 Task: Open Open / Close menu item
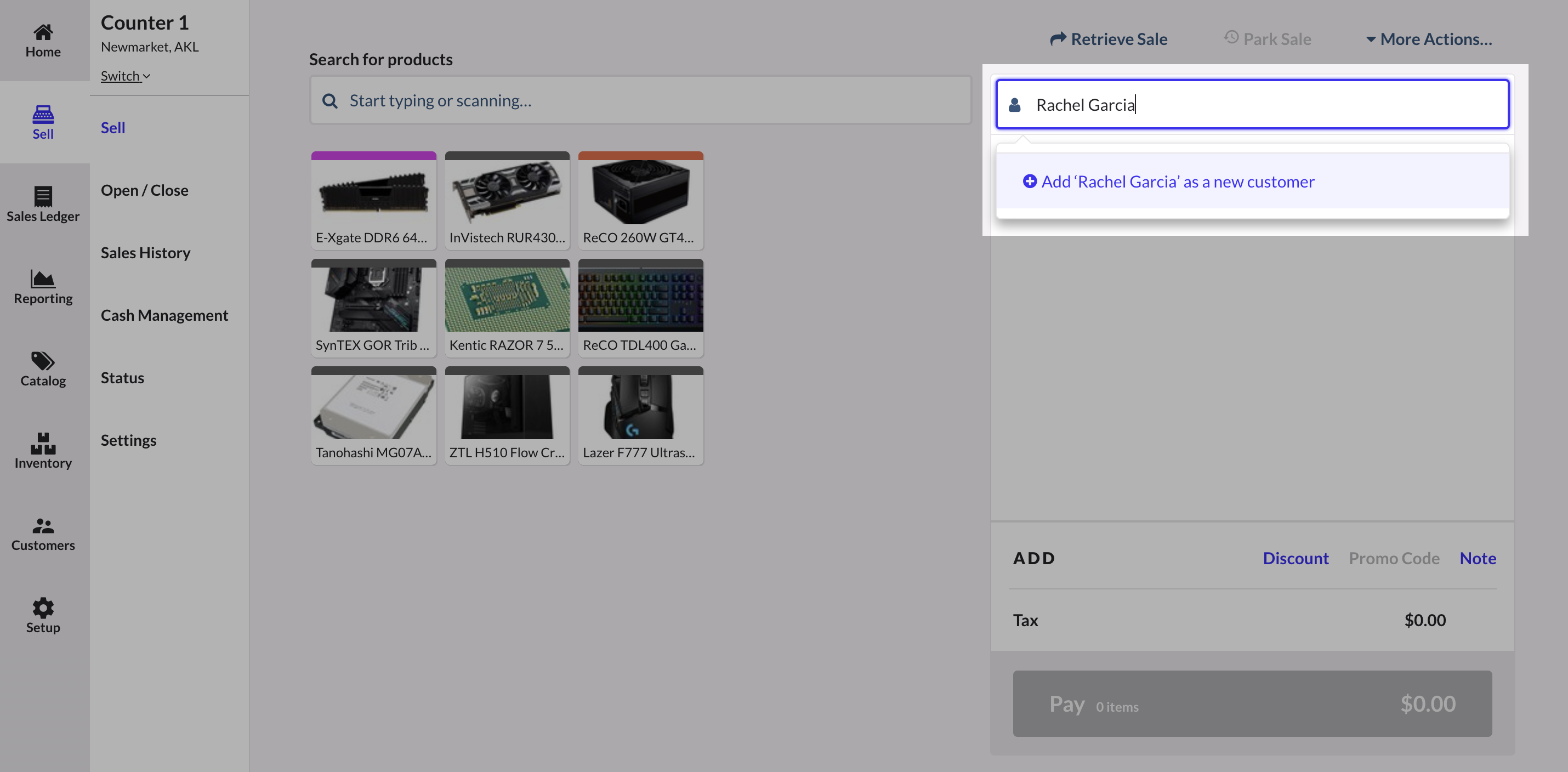(144, 190)
